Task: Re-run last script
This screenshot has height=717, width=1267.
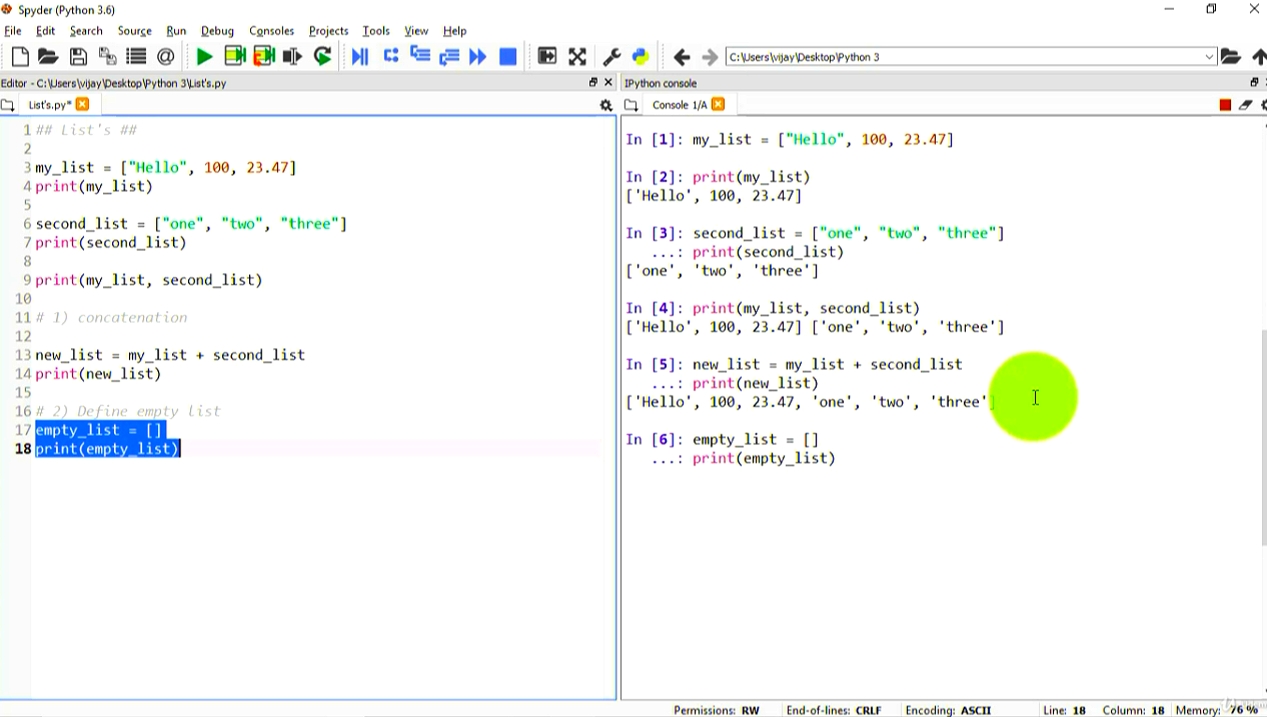Action: (x=322, y=57)
